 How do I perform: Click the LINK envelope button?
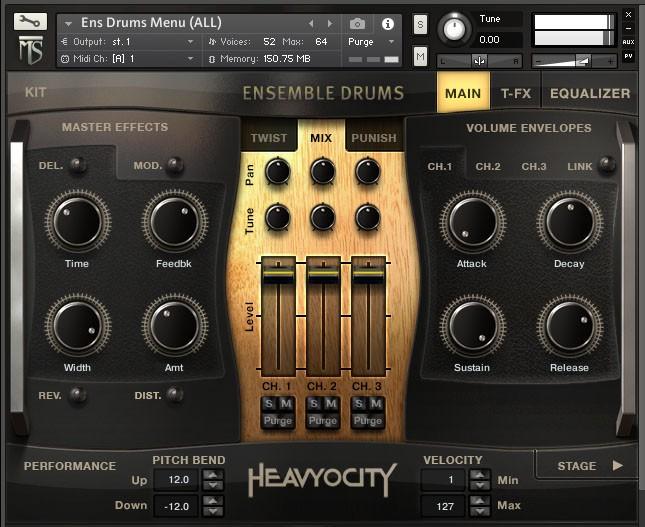point(580,166)
